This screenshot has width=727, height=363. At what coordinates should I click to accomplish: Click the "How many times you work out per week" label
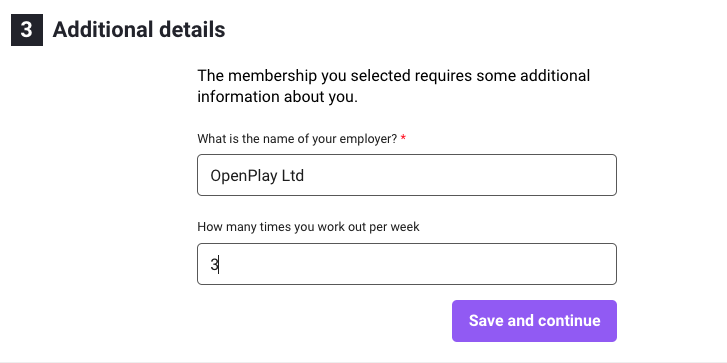click(308, 227)
